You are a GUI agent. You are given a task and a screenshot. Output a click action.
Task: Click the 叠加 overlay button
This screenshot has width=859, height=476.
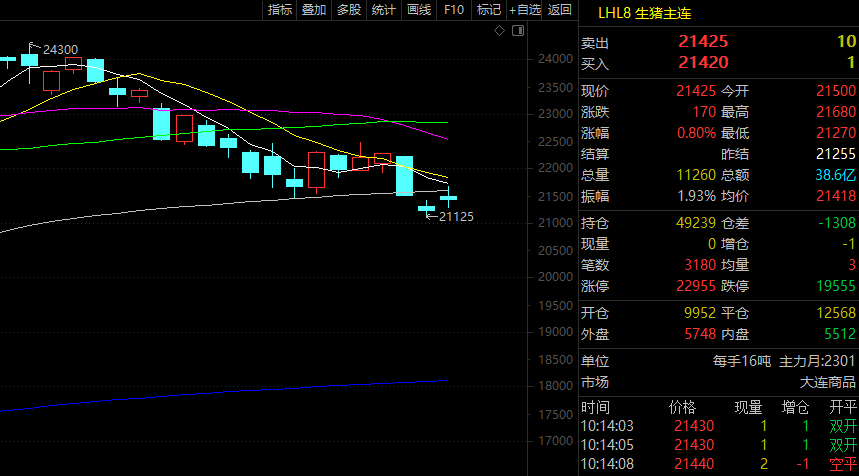point(314,10)
